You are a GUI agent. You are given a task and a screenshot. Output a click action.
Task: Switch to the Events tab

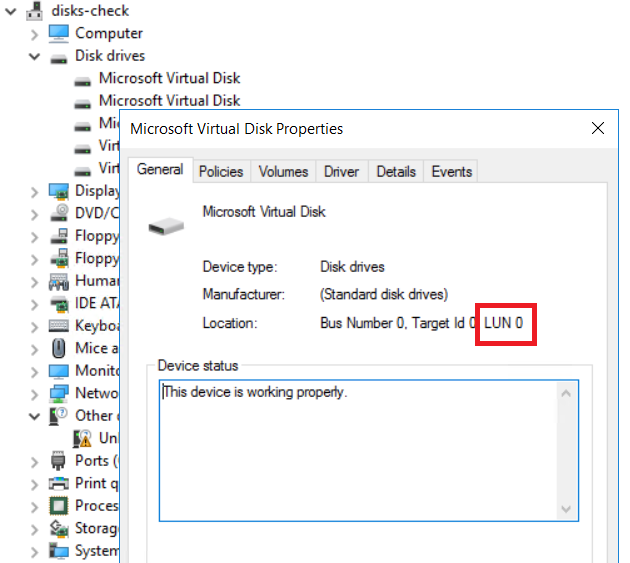coord(452,172)
